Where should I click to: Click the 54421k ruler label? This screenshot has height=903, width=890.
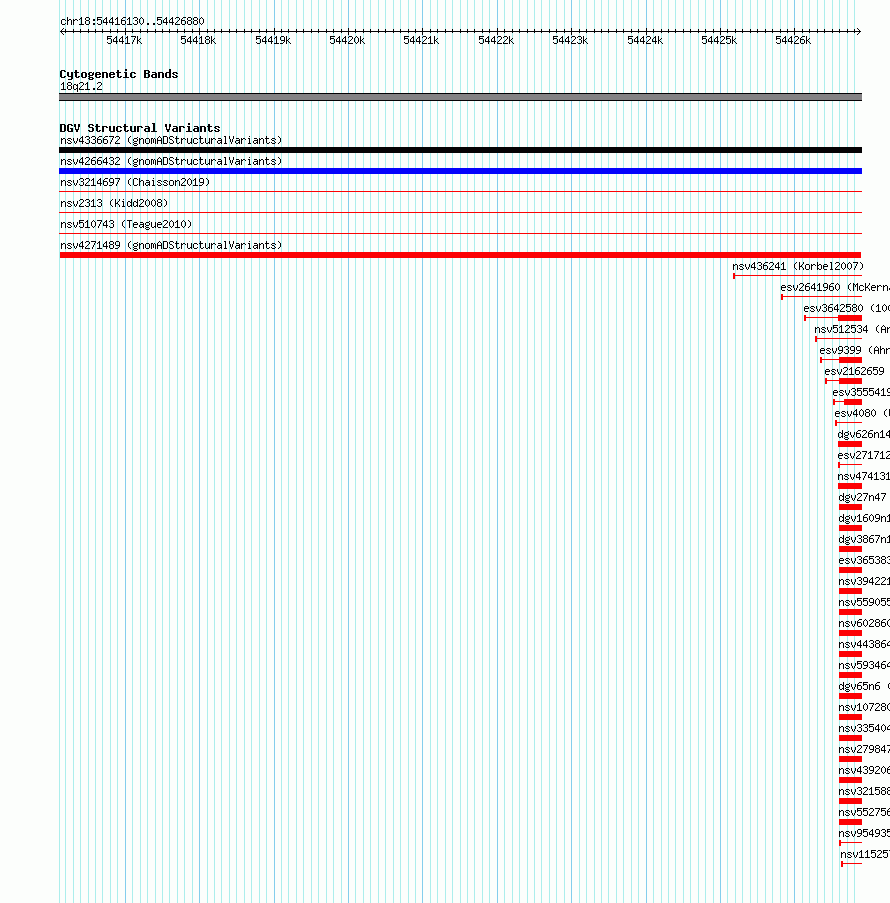click(421, 40)
